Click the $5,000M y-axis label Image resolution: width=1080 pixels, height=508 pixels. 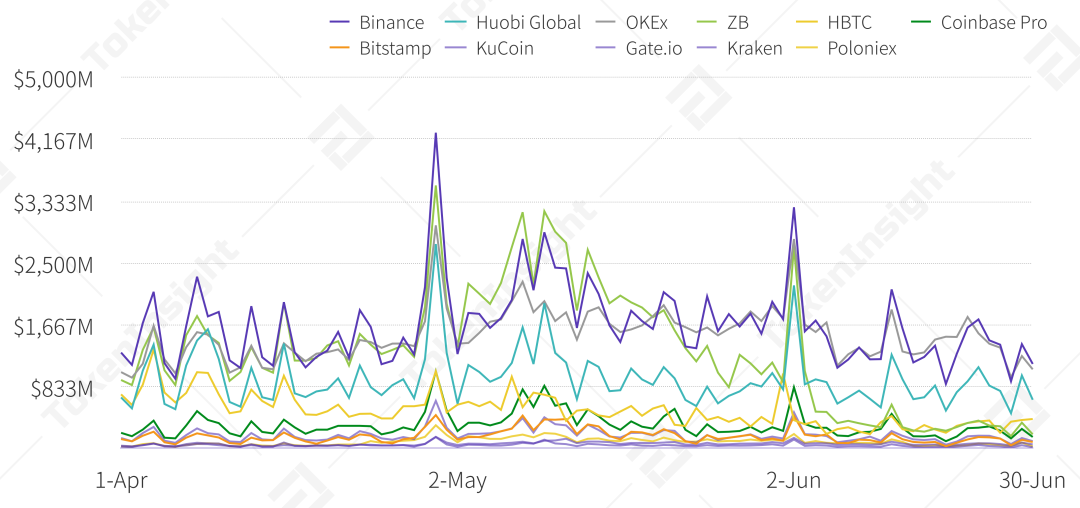pos(53,79)
